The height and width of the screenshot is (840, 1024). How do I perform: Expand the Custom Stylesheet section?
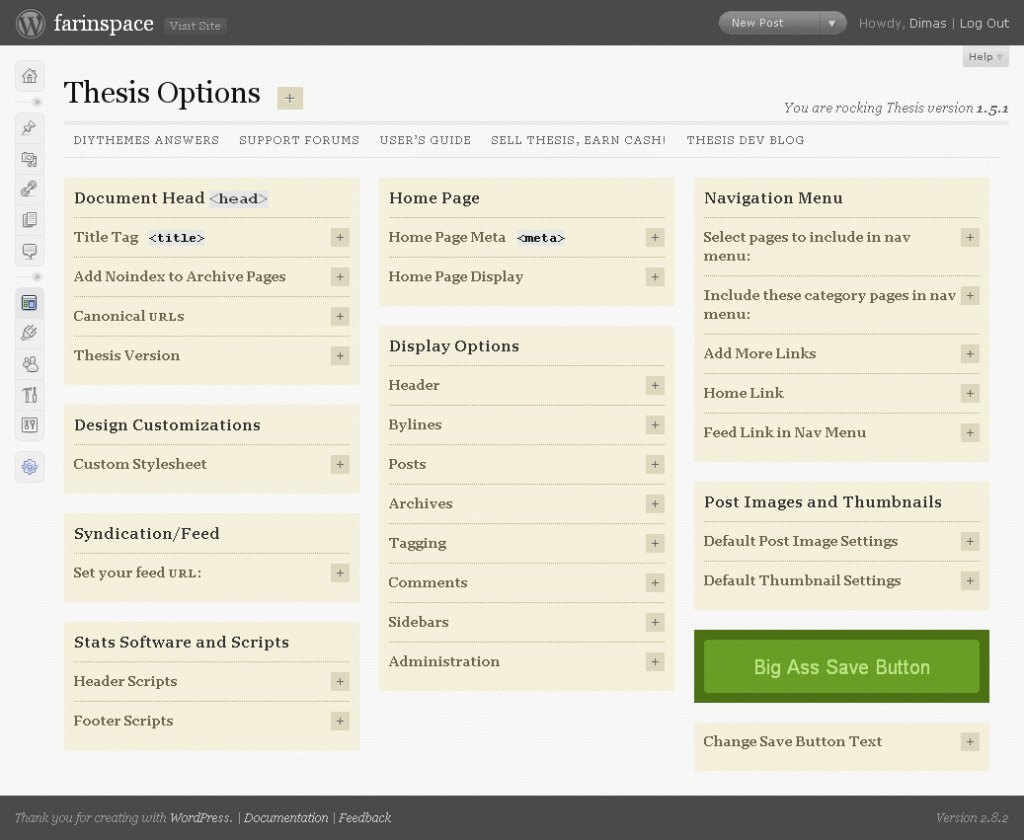[340, 465]
